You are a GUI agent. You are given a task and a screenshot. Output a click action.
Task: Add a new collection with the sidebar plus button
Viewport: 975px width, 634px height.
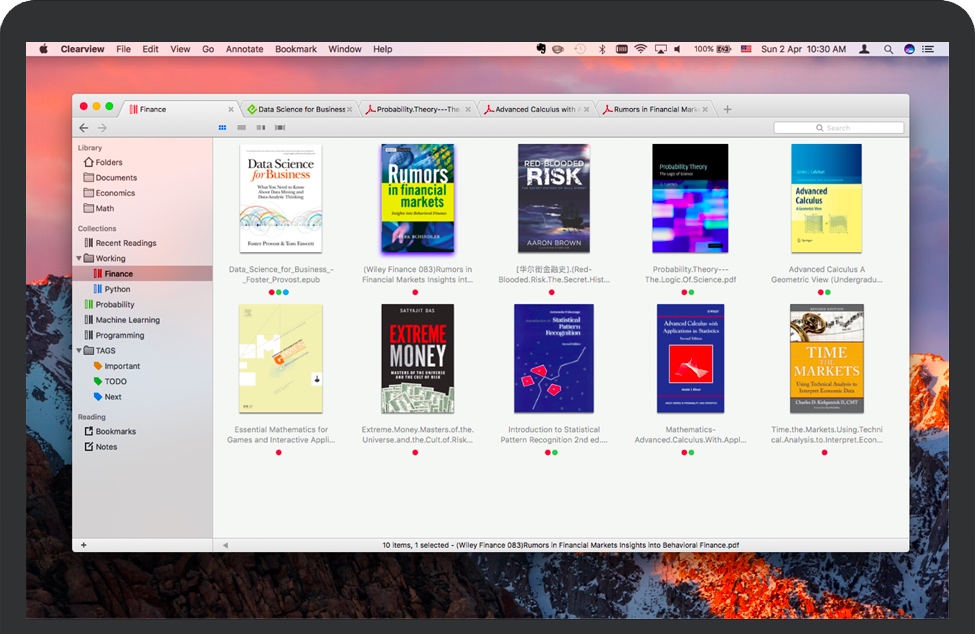[x=83, y=545]
